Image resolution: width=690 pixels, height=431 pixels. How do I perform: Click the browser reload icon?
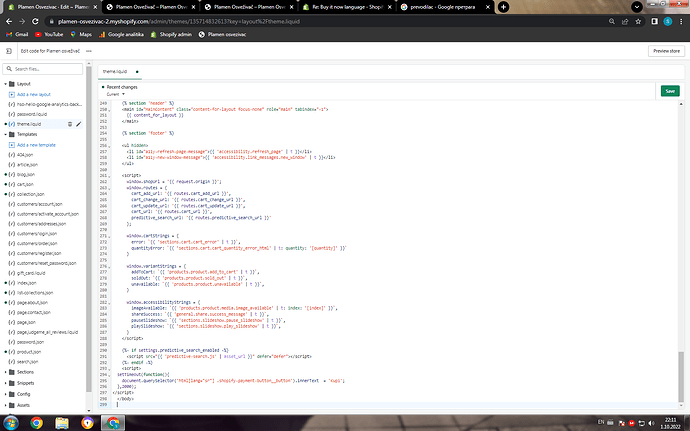[x=34, y=19]
